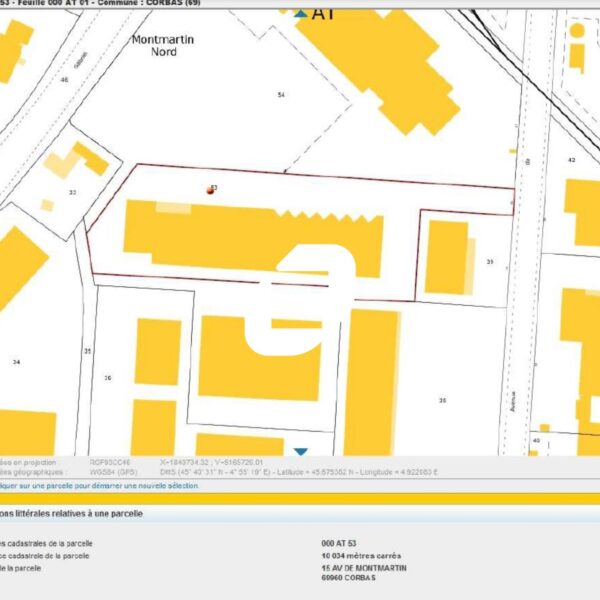Click the X/Y projection coordinates readout
Viewport: 600px width, 600px height.
pyautogui.click(x=211, y=463)
